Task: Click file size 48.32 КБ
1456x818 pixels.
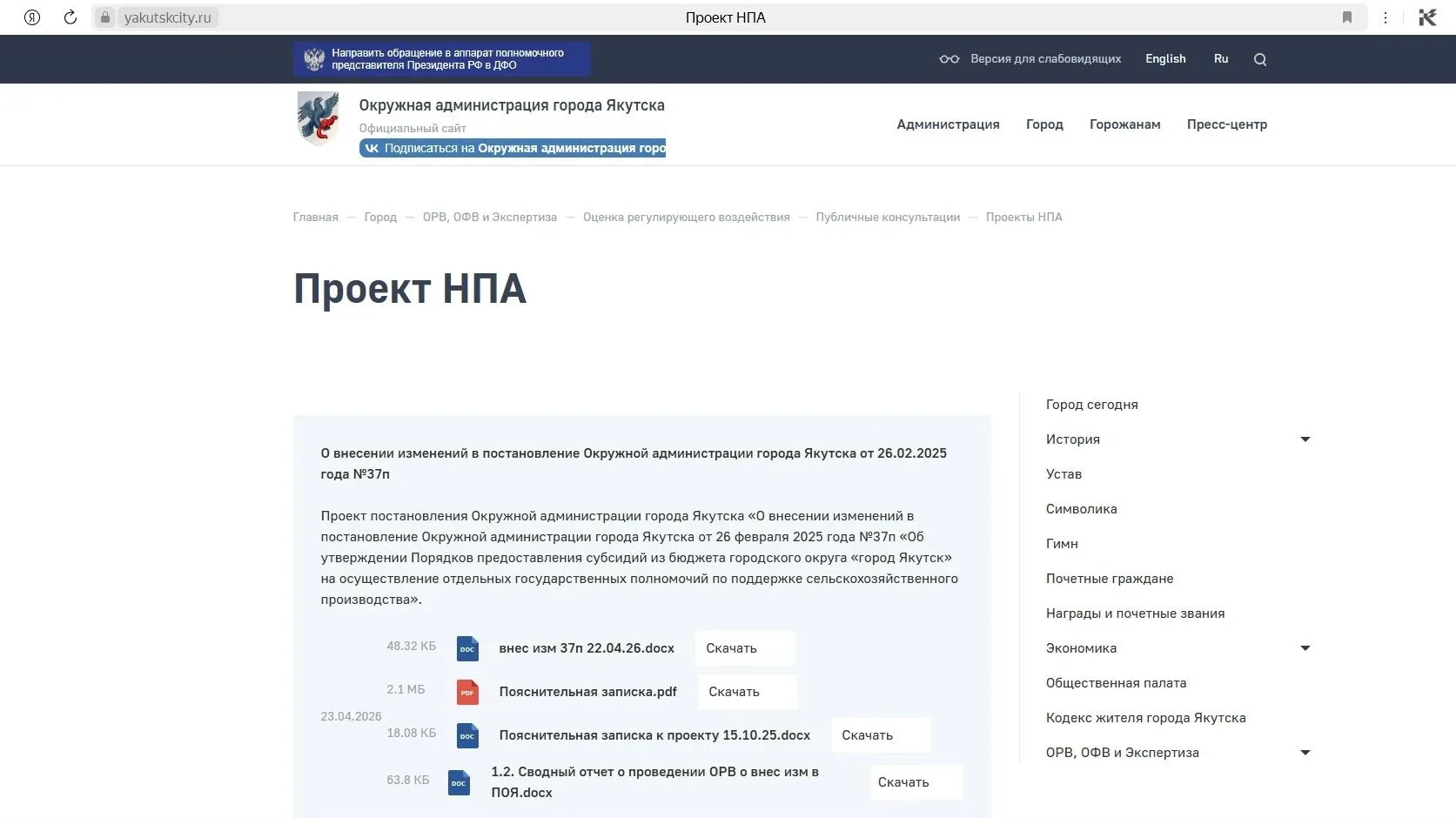Action: [x=411, y=647]
